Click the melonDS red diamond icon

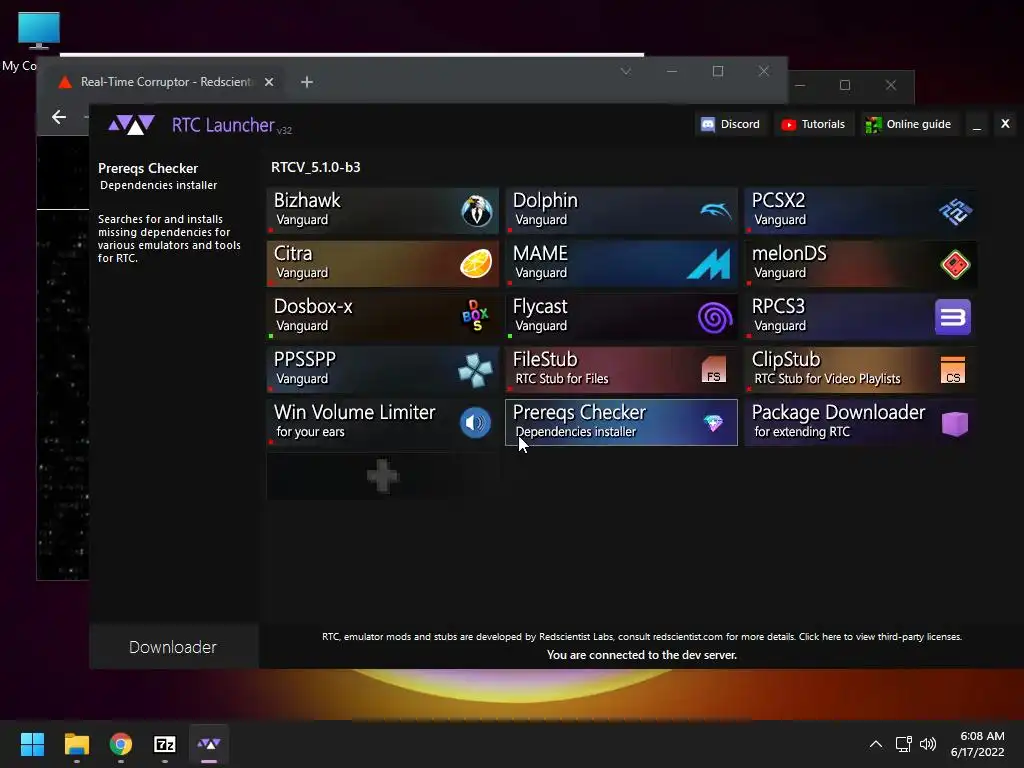tap(955, 264)
